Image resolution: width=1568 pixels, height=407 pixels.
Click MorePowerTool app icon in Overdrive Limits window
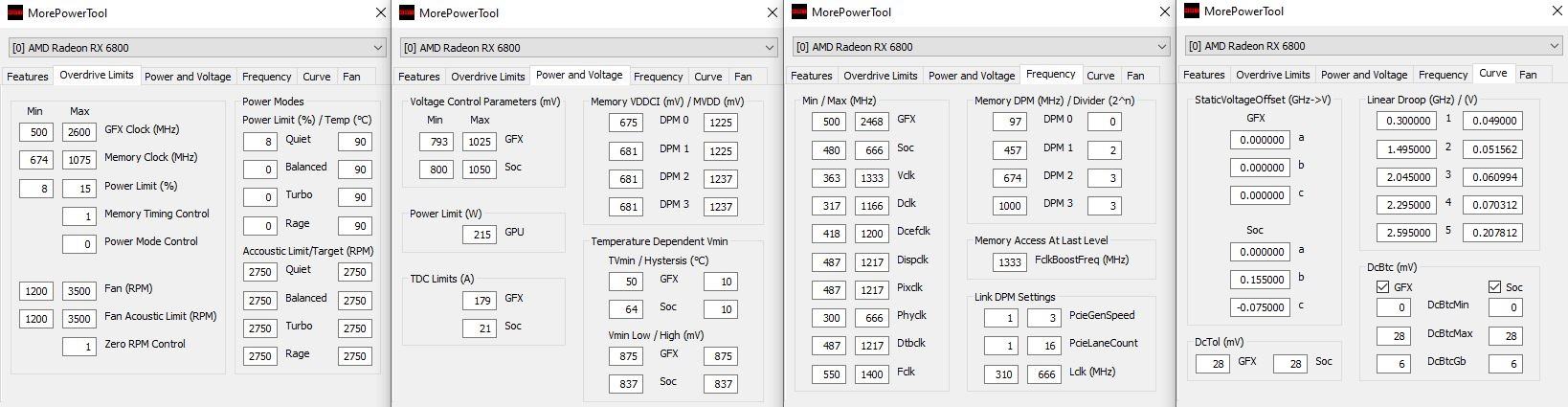pyautogui.click(x=14, y=12)
